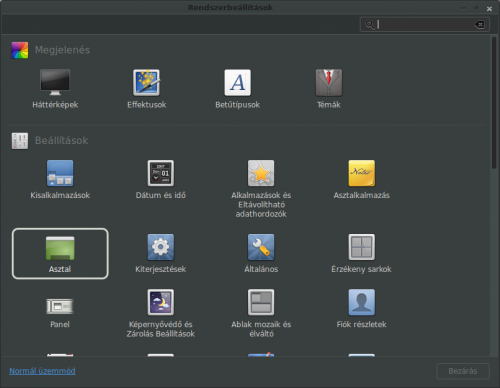
Task: Close the Rendszerbeállítások window
Action: 489,9
